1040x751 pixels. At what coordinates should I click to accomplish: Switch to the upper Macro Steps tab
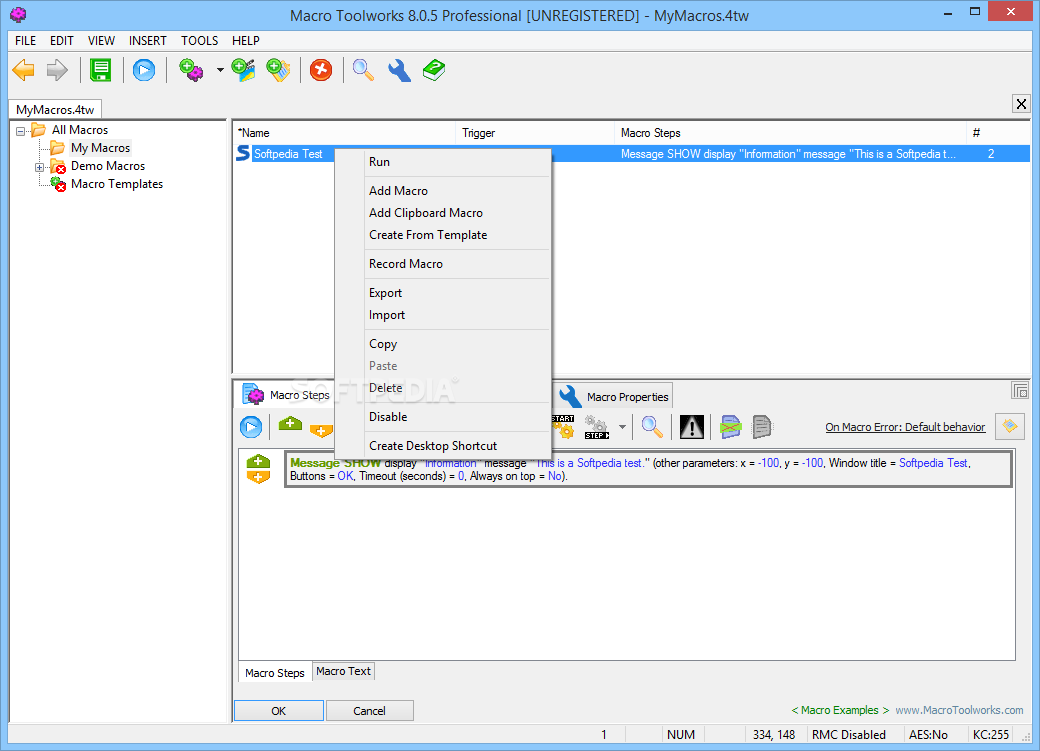[x=287, y=395]
